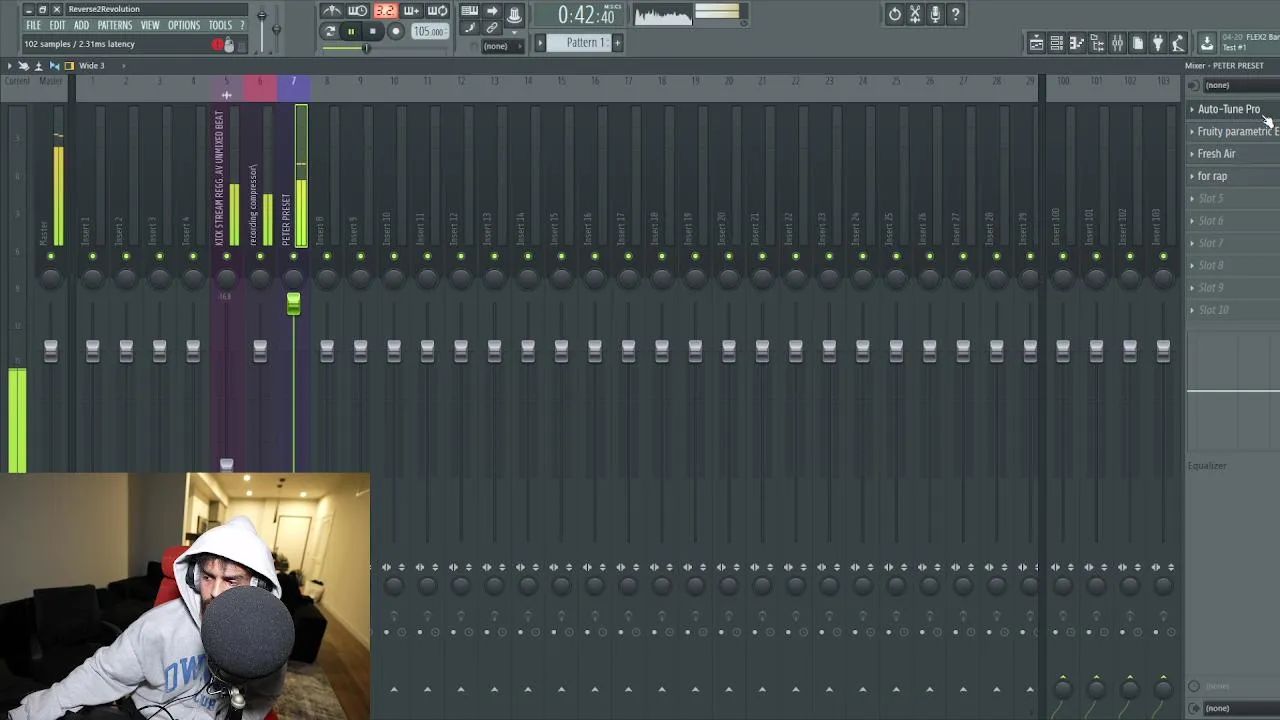Click the link multi-controller icon
Screen dimensions: 1280x720
point(492,29)
